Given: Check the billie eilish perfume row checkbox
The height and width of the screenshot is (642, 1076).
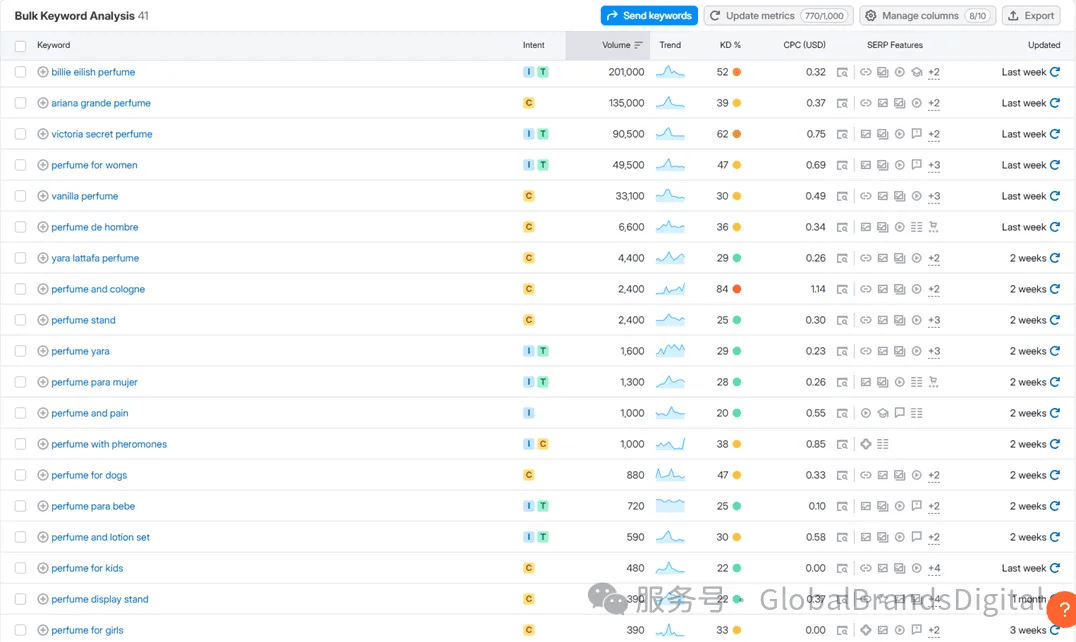Looking at the screenshot, I should click(21, 72).
